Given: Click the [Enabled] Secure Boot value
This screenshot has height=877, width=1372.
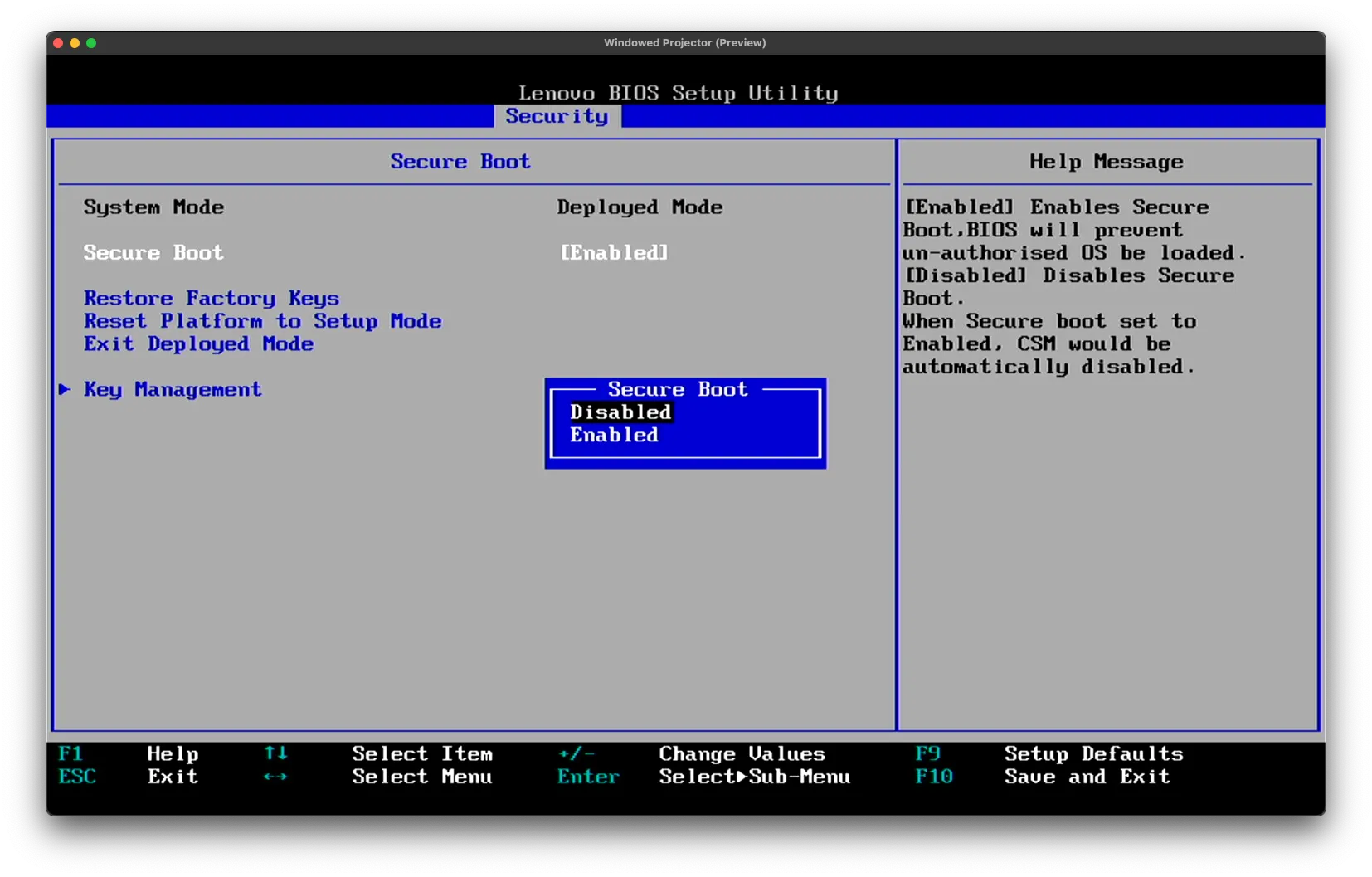Looking at the screenshot, I should coord(614,252).
